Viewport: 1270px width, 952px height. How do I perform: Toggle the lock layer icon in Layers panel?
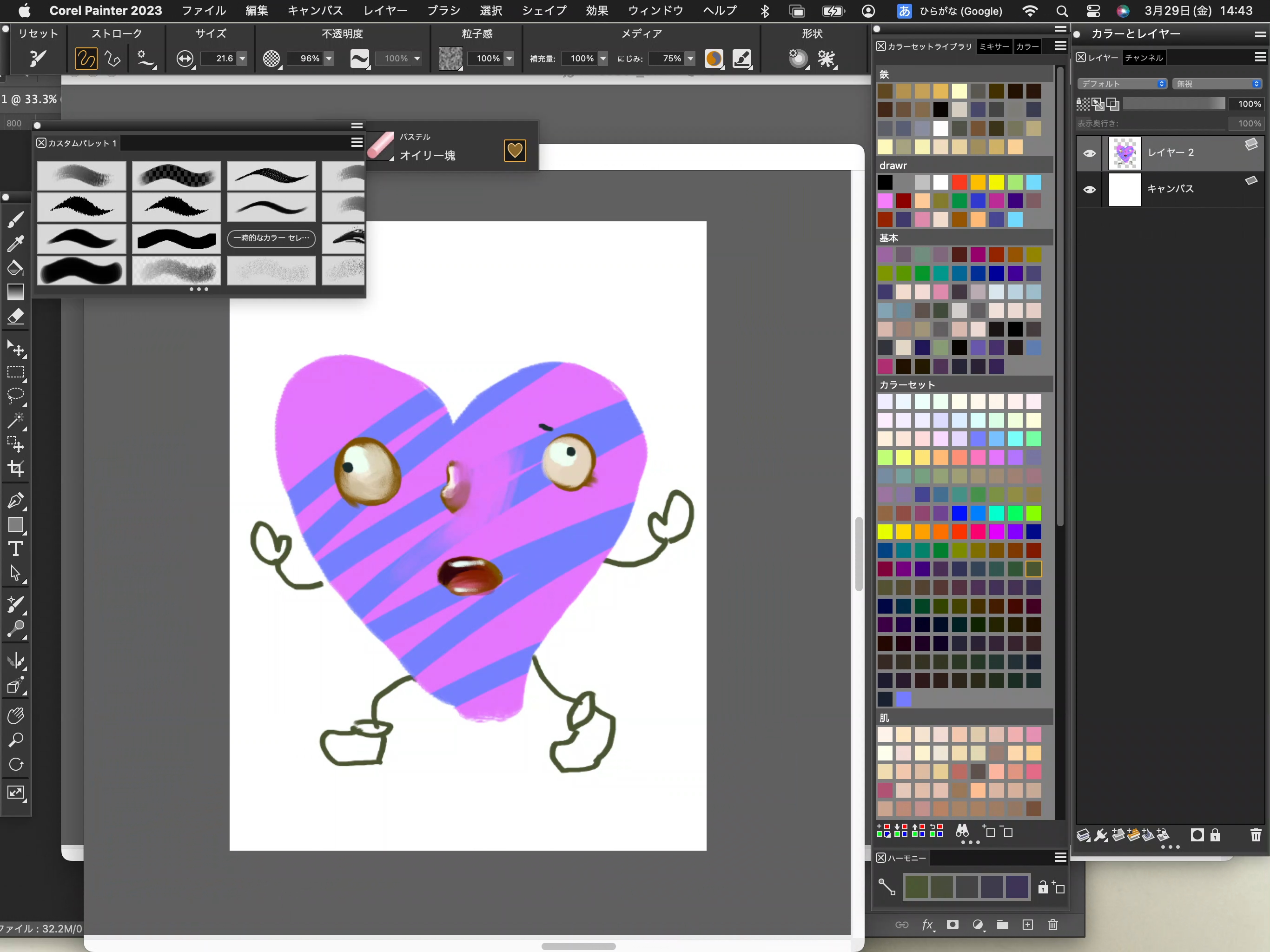click(1216, 835)
